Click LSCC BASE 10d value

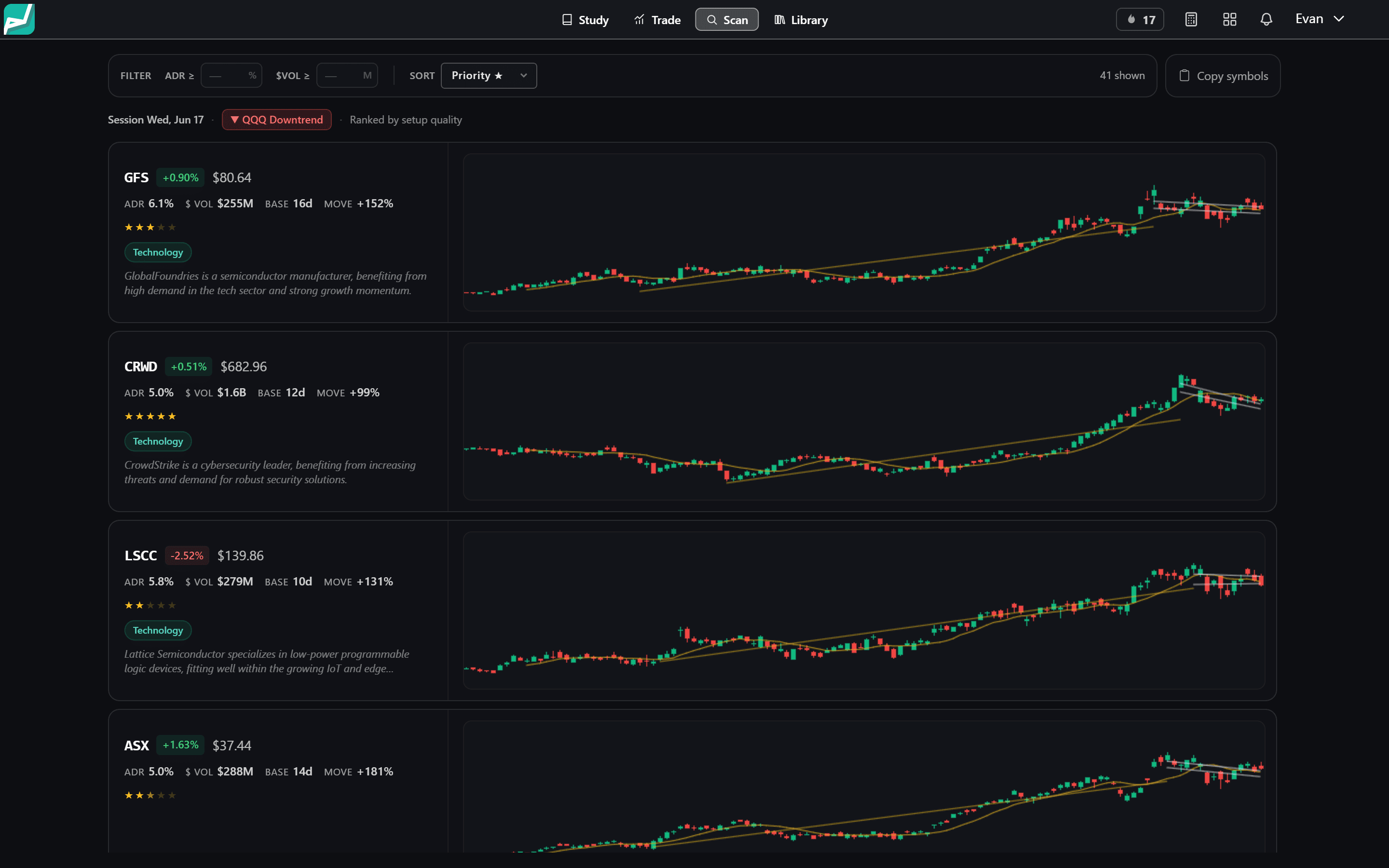(302, 581)
